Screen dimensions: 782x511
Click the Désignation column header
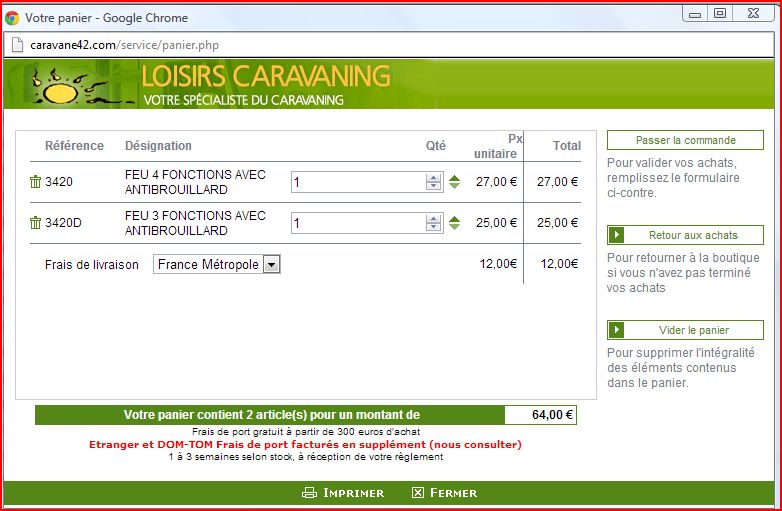(x=158, y=146)
